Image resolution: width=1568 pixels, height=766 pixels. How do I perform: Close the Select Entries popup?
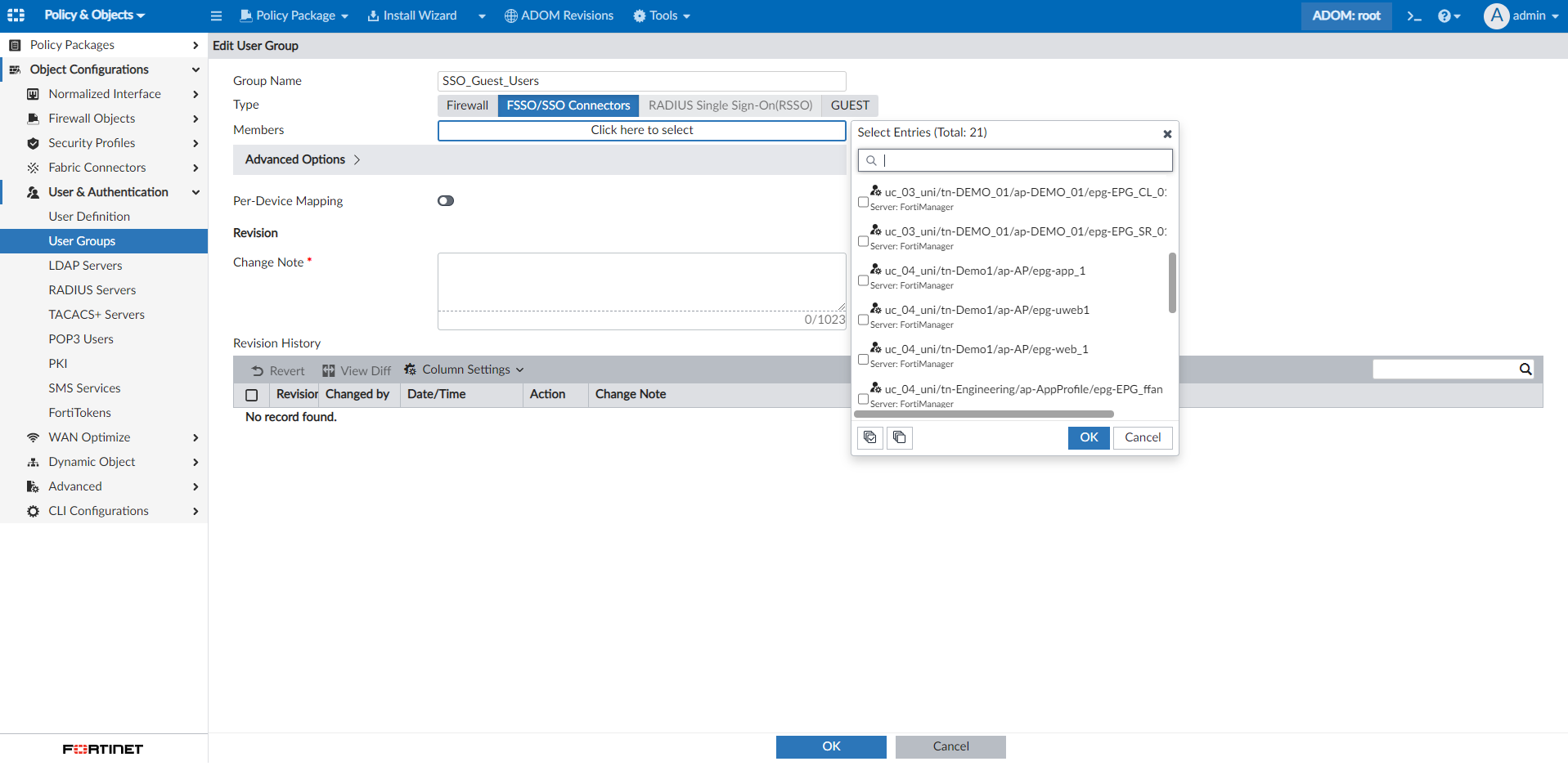(x=1167, y=134)
